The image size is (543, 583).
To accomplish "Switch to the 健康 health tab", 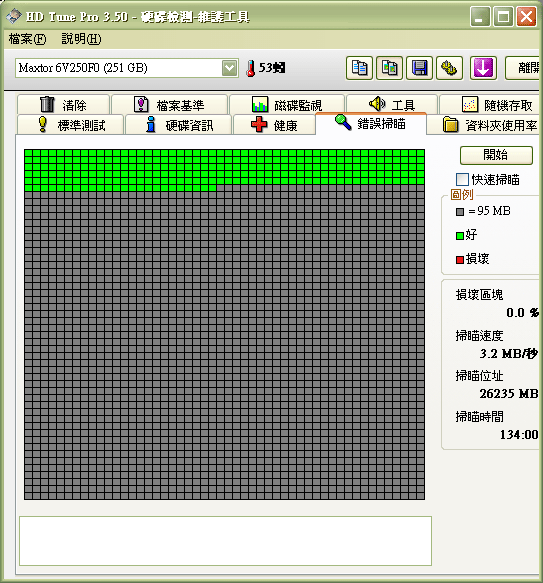I will (x=274, y=125).
